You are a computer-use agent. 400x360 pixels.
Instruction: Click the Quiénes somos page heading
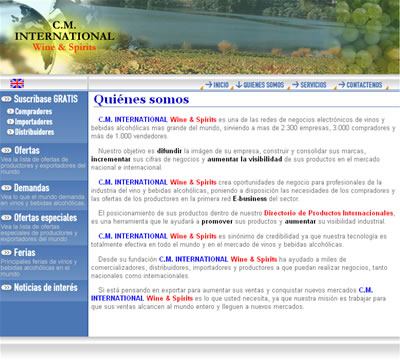pyautogui.click(x=141, y=99)
